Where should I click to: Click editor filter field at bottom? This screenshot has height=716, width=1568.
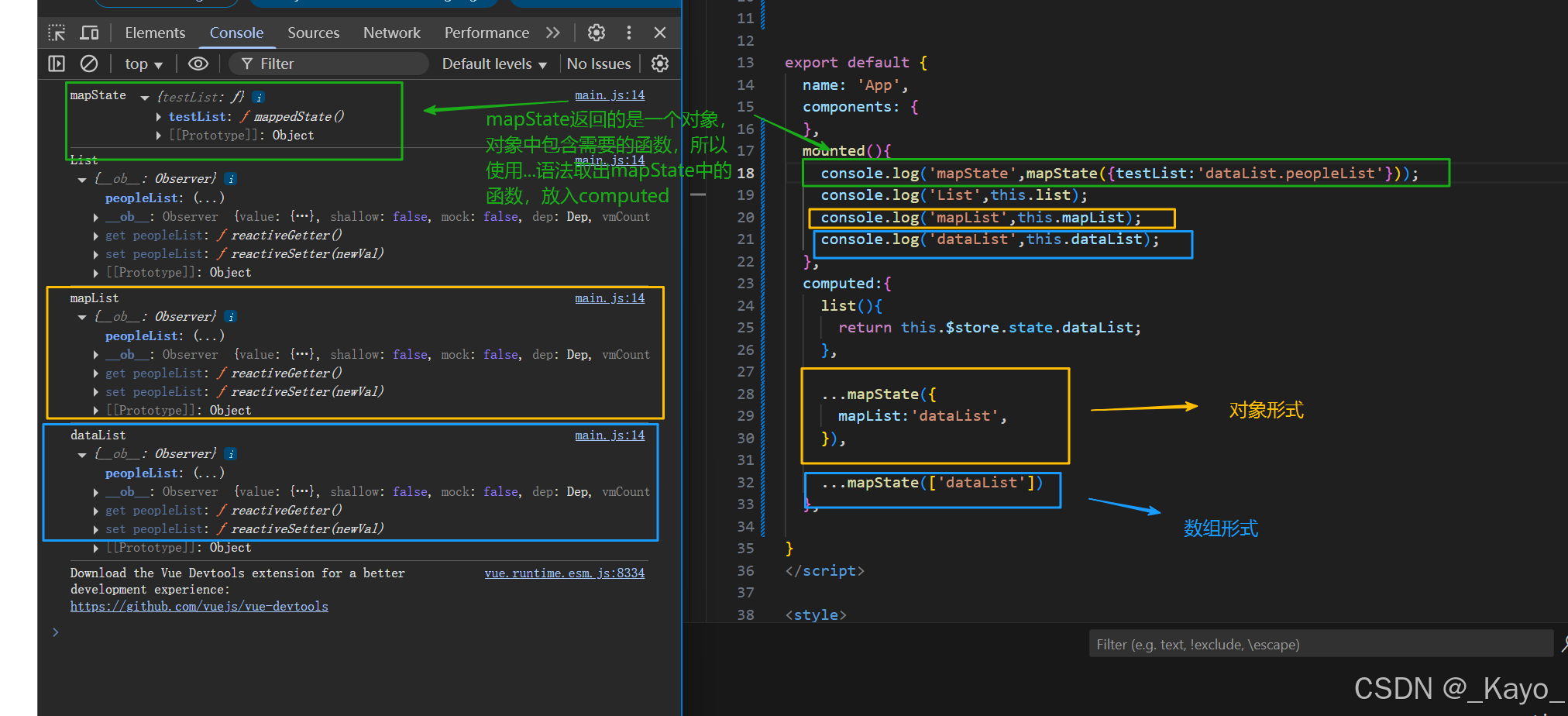(1321, 644)
